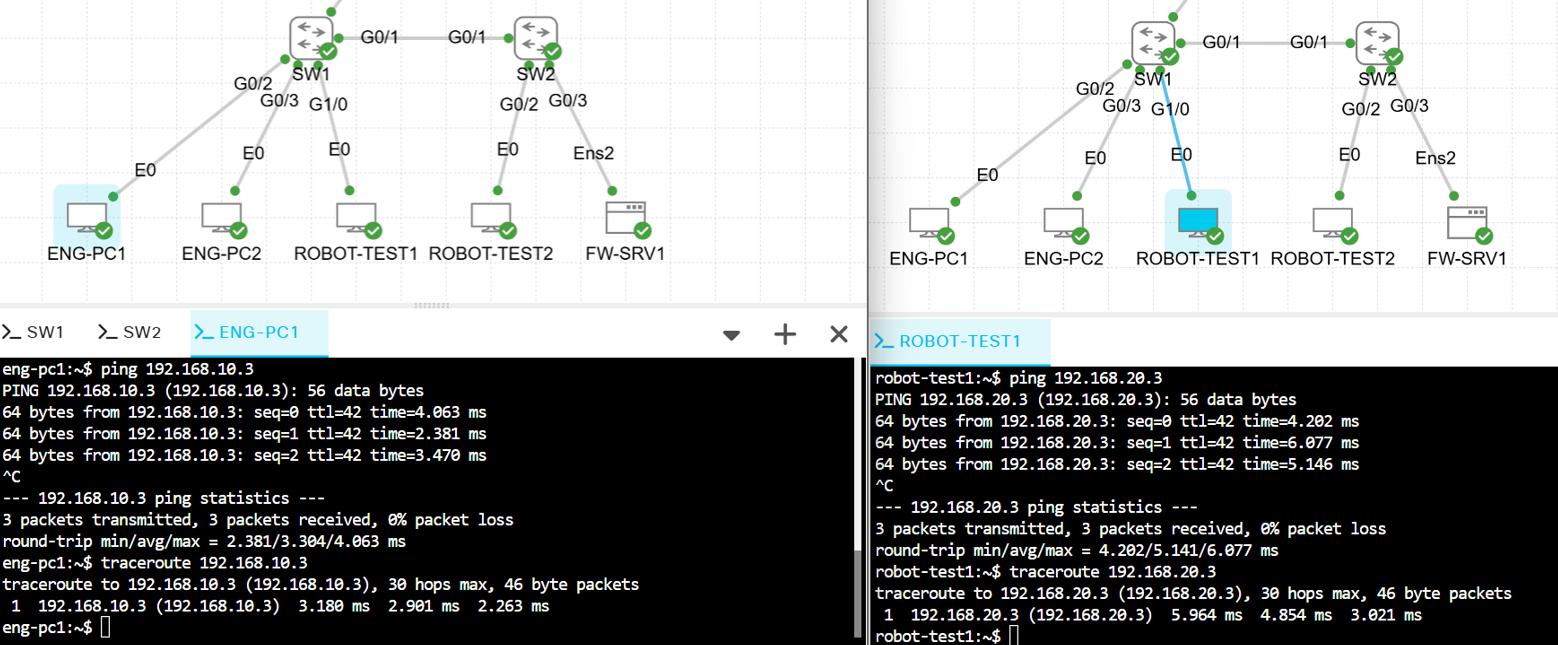Select FW-SRV1 server node in right topology
Screen dimensions: 1558x645
(x=1467, y=221)
